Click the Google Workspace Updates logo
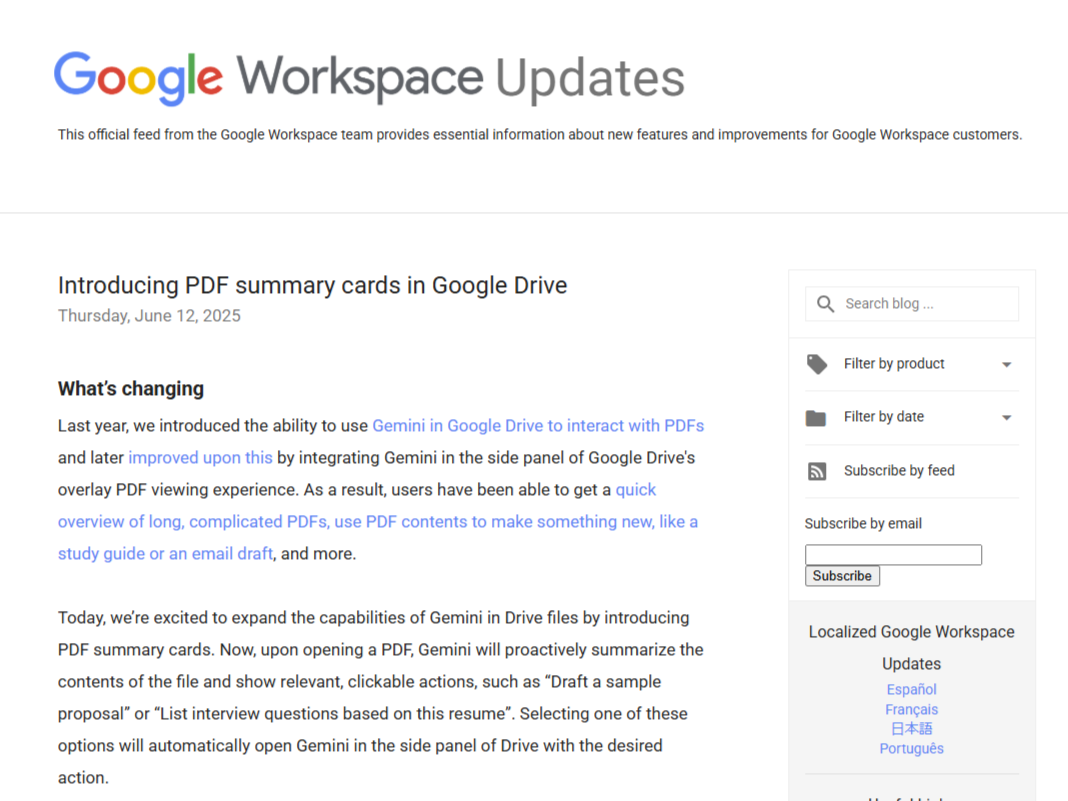This screenshot has width=1068, height=801. (x=369, y=77)
